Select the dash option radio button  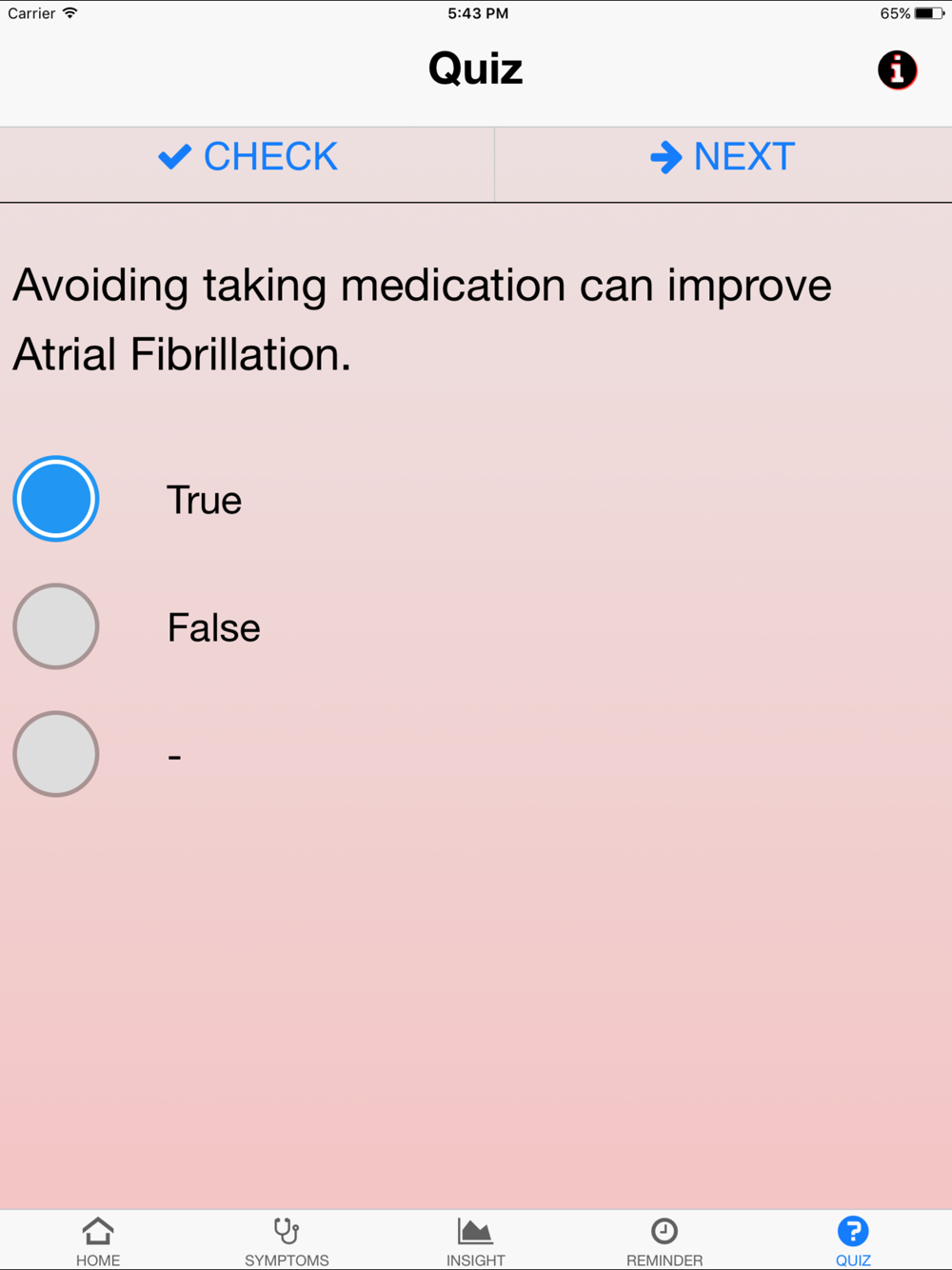[x=56, y=754]
